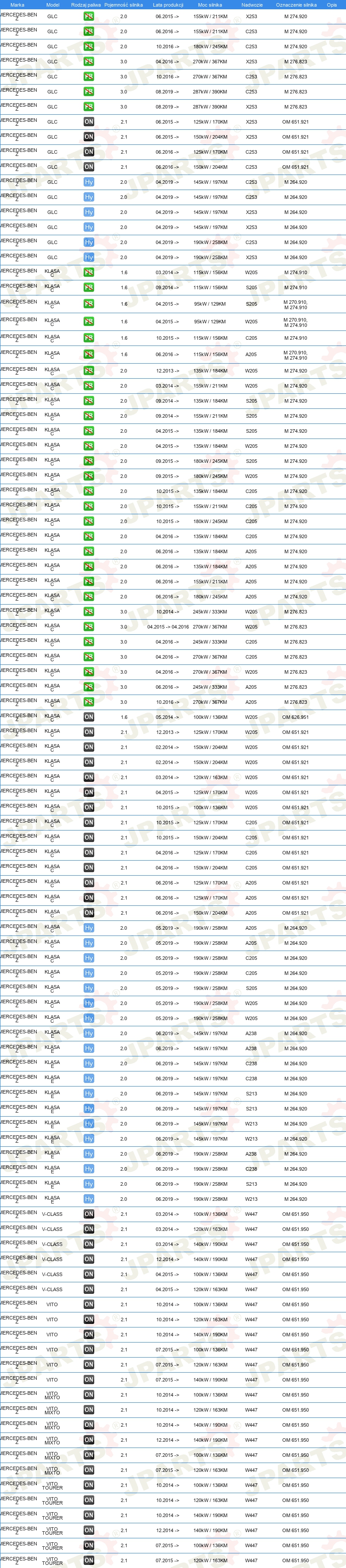Click petrol icon for GLC 10.2016 180kW C253
The image size is (346, 1568).
[89, 46]
